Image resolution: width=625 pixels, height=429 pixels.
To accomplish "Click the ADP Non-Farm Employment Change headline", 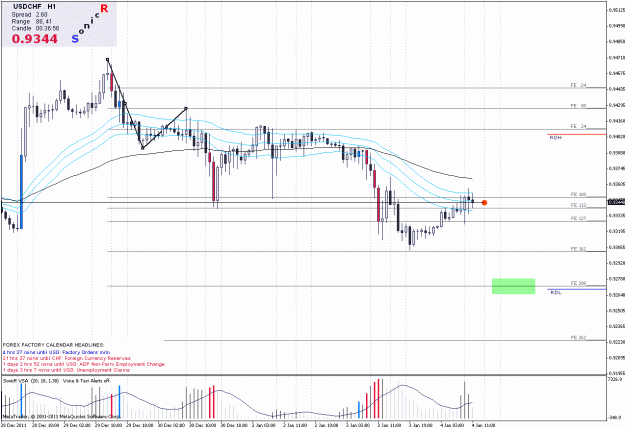I will 83,364.
